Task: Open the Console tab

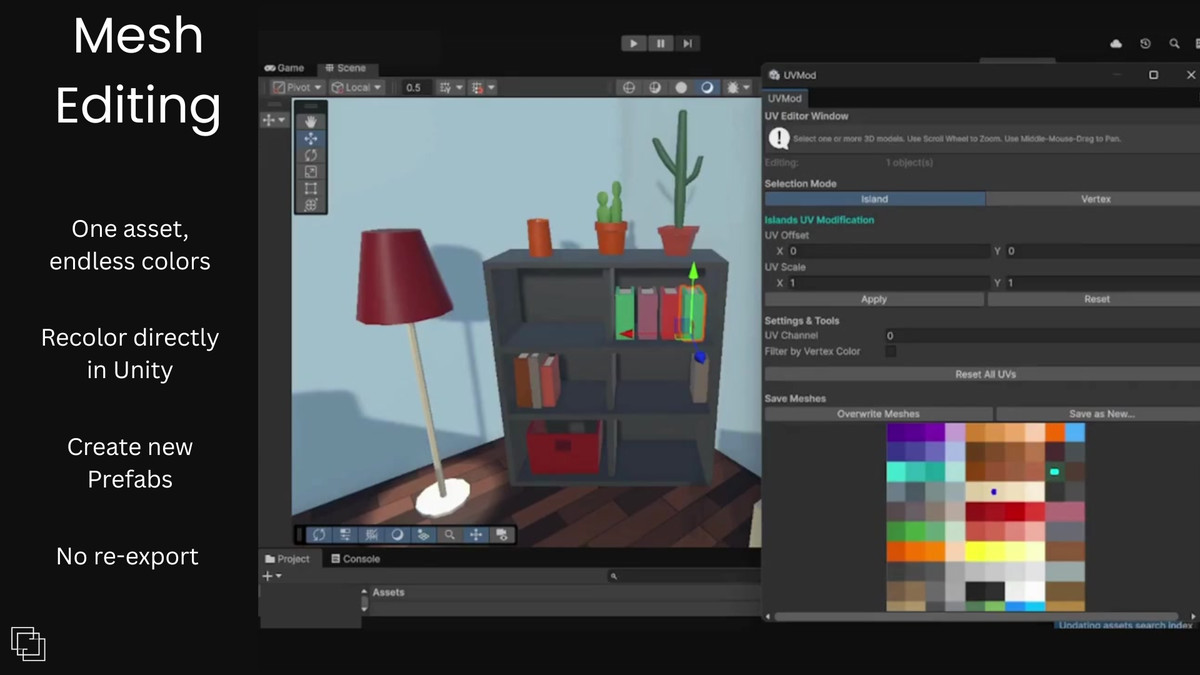Action: point(356,559)
